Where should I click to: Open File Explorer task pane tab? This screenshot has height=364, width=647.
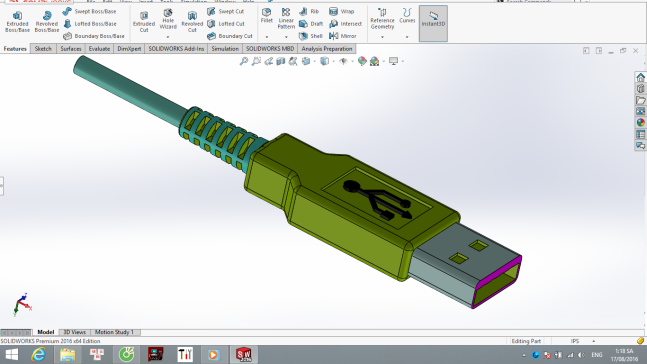click(640, 100)
